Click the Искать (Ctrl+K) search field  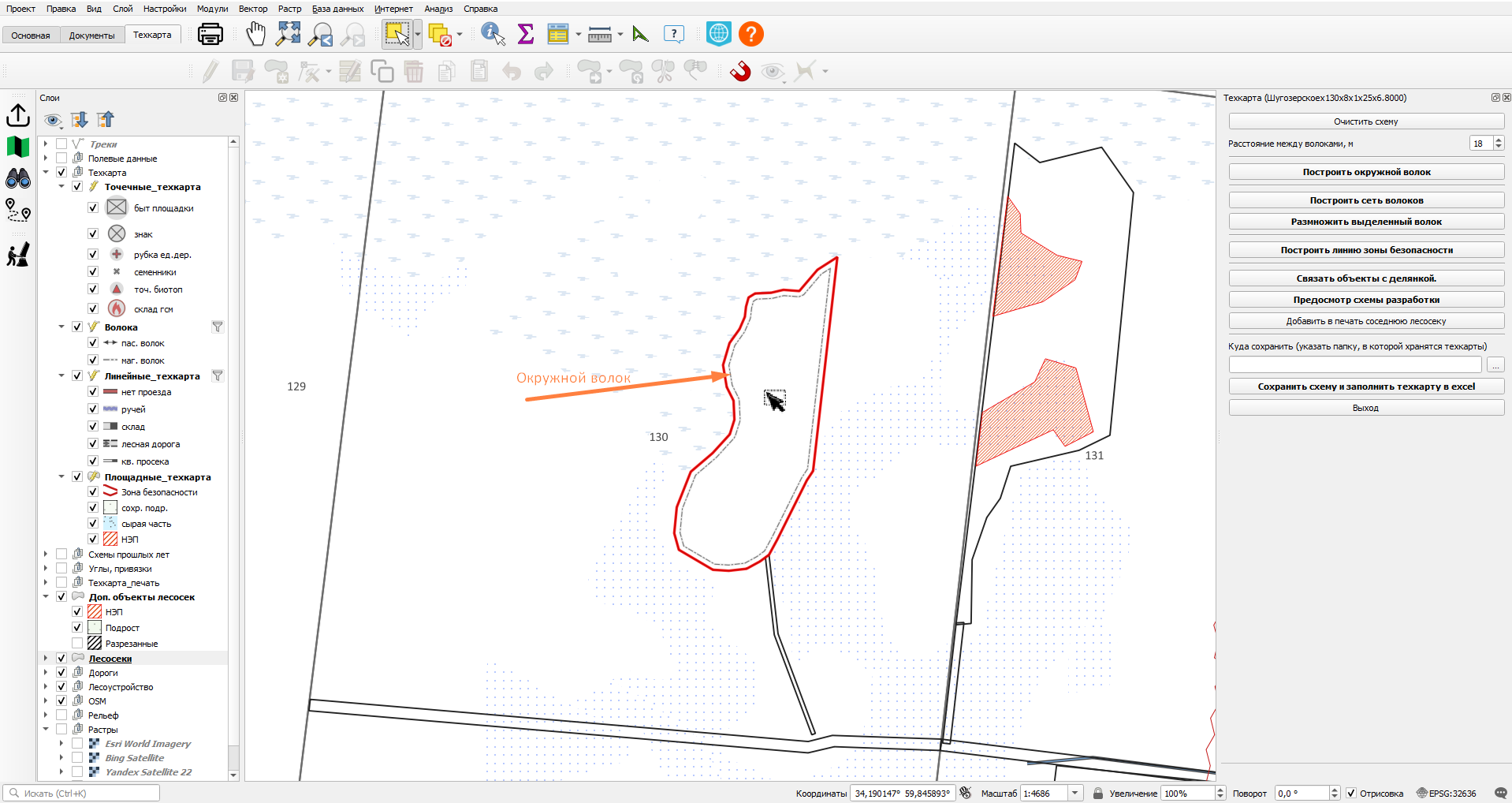click(82, 794)
